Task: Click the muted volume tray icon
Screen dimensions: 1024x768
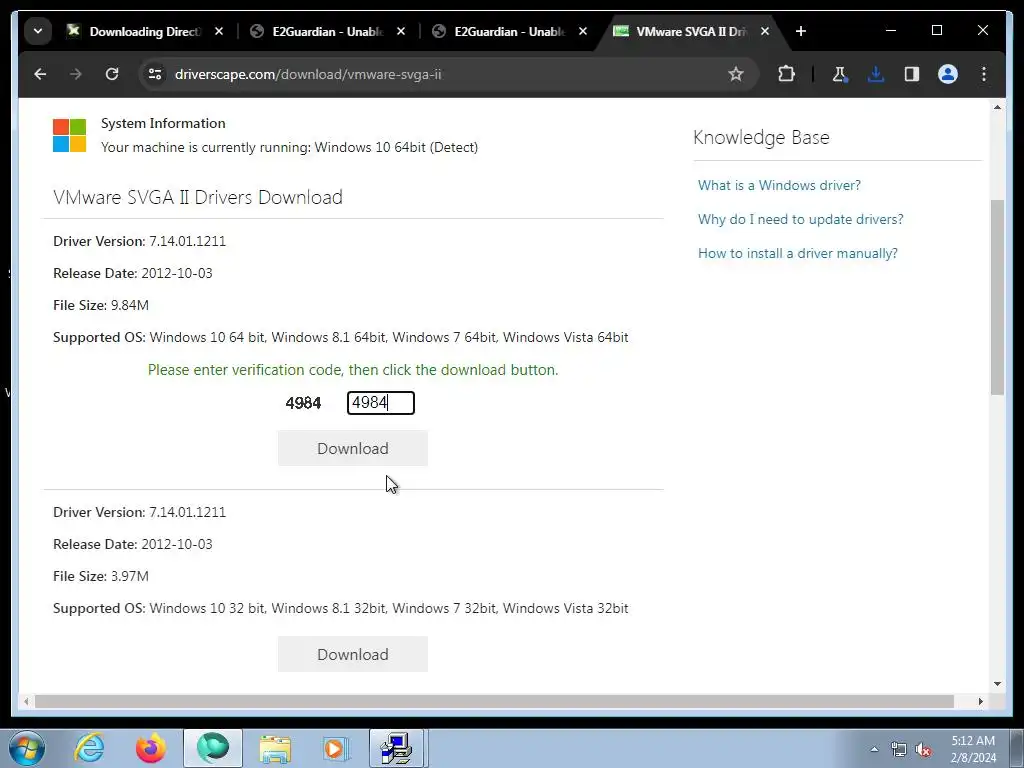Action: click(923, 749)
